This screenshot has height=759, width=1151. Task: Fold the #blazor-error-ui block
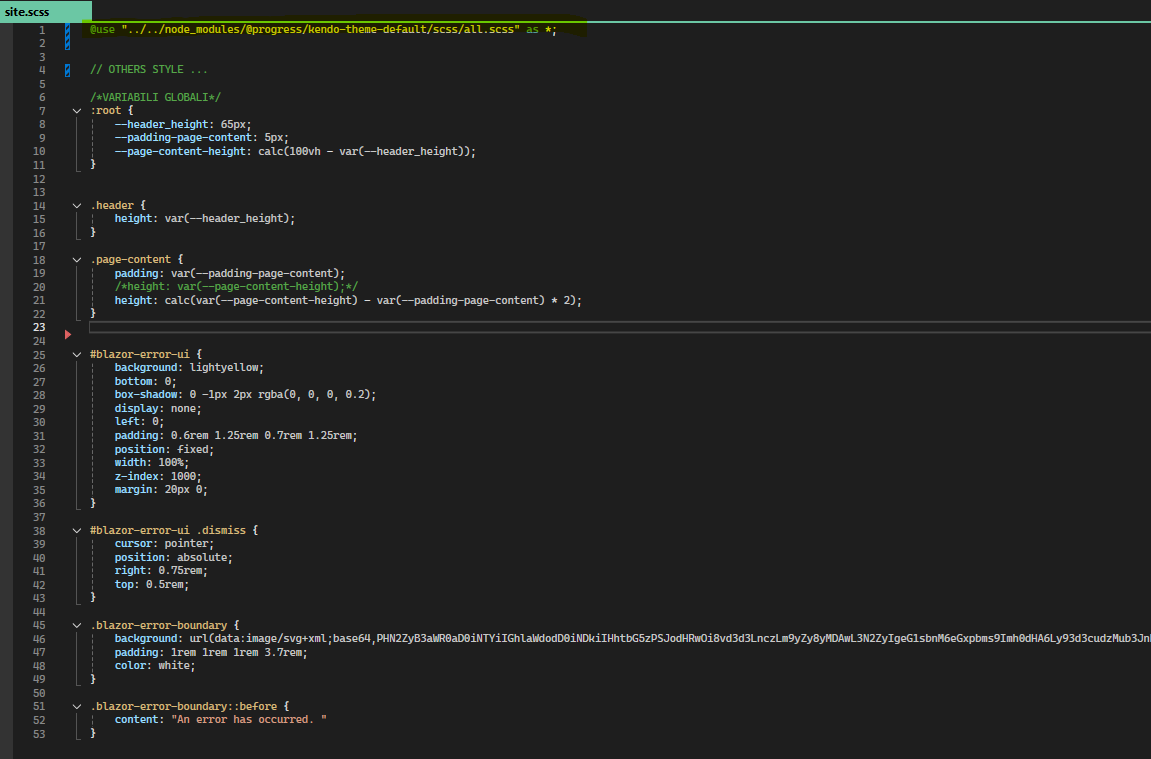(x=77, y=354)
